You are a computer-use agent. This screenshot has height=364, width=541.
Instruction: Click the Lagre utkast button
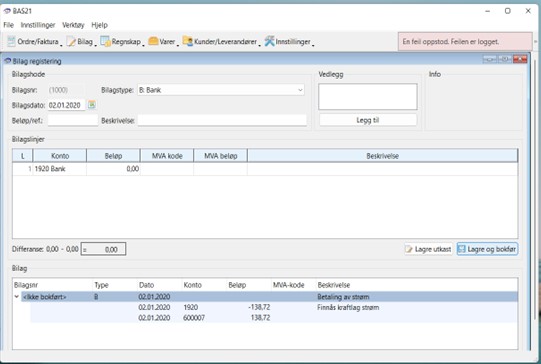pos(429,249)
